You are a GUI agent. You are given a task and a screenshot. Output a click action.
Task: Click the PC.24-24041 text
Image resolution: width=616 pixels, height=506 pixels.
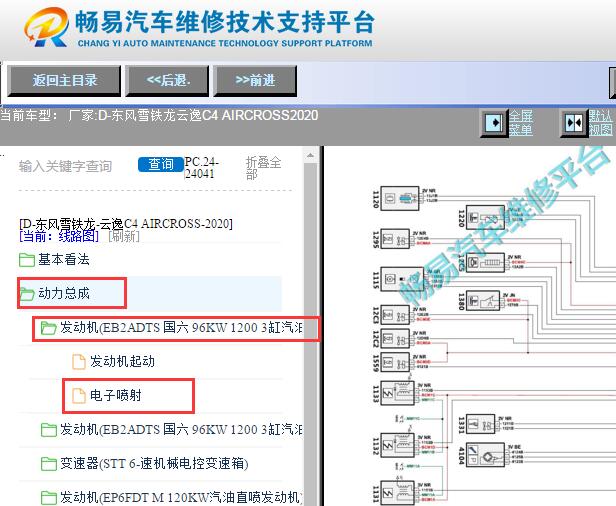click(202, 168)
